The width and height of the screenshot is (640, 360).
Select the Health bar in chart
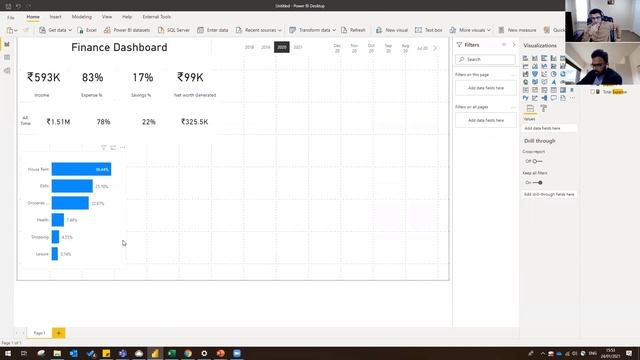(58, 220)
